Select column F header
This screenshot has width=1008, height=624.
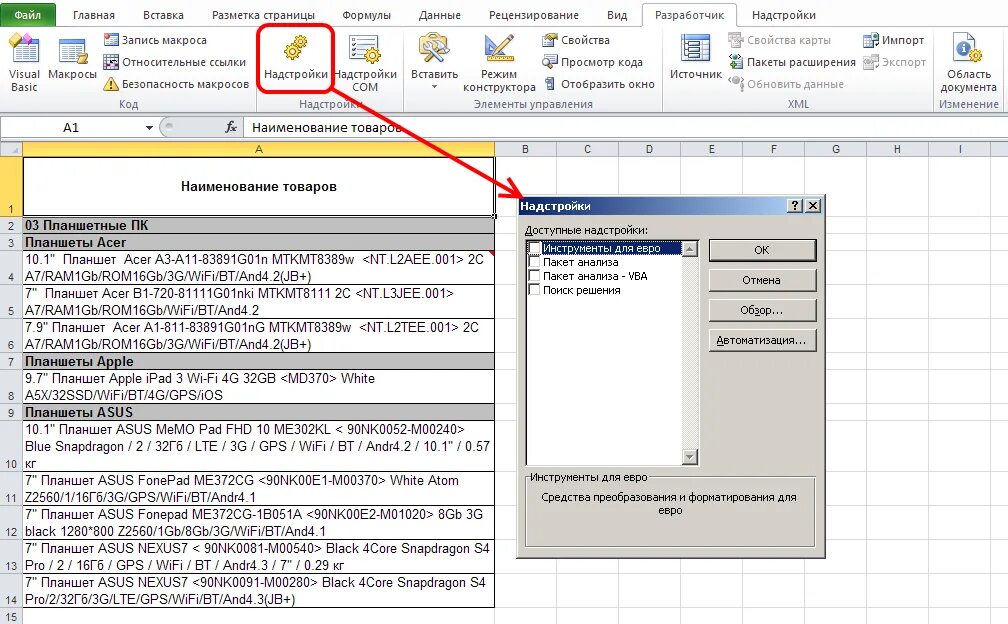click(x=773, y=149)
